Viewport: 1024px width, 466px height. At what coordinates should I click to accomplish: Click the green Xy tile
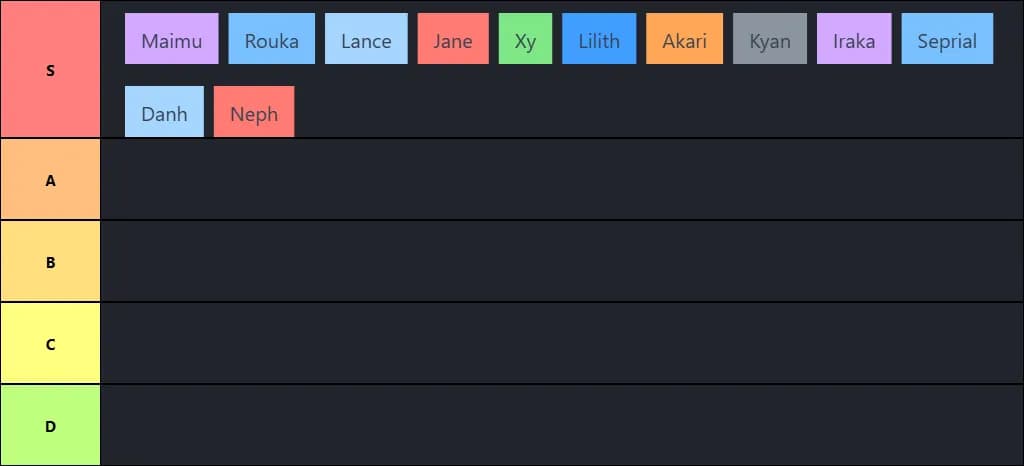pyautogui.click(x=525, y=40)
